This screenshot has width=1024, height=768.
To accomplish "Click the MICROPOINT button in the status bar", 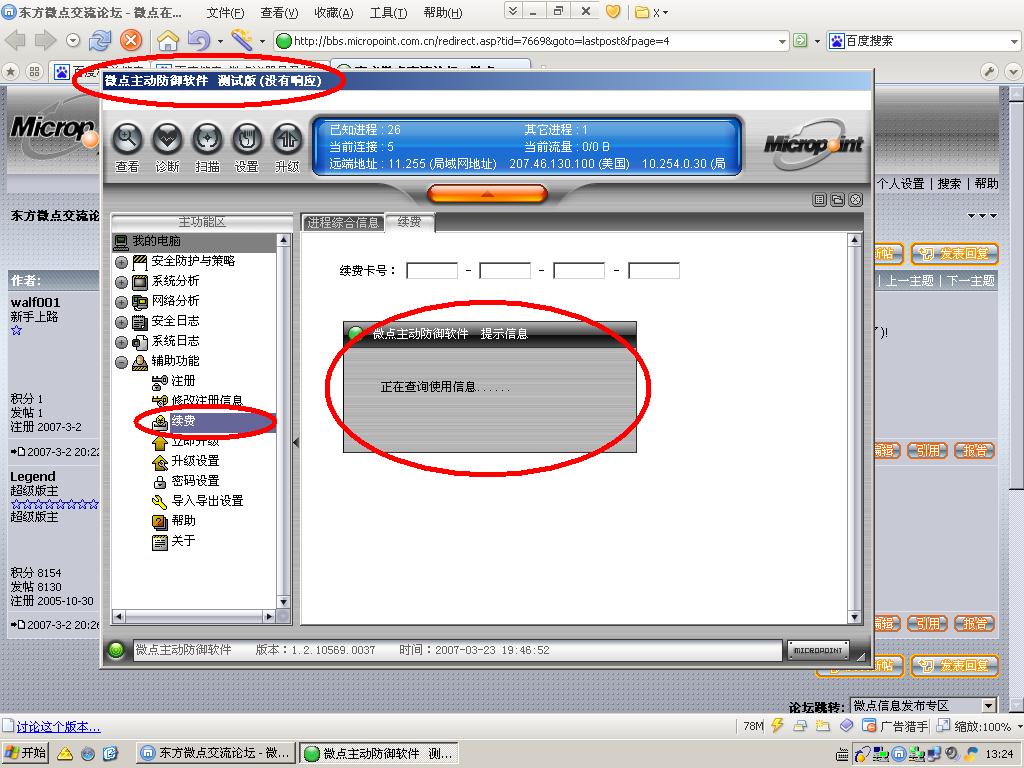I will 818,650.
